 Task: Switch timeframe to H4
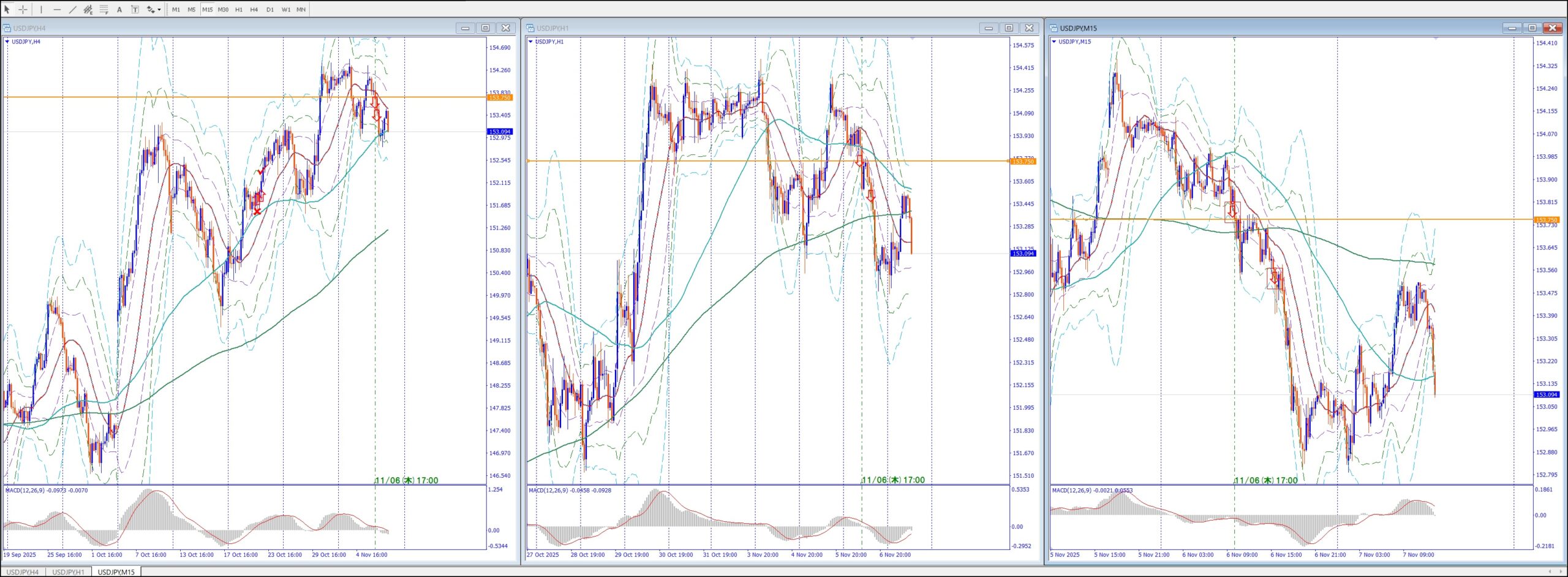click(254, 9)
